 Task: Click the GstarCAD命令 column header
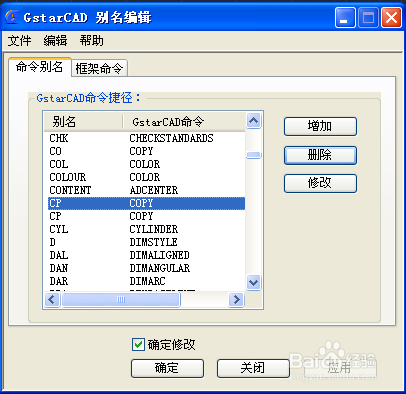coord(184,122)
